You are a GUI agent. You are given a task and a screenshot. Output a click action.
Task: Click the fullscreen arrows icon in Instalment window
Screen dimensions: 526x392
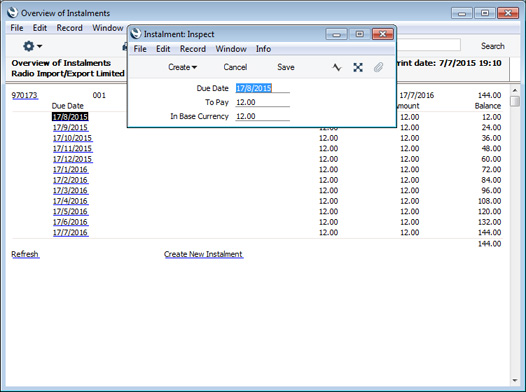click(x=358, y=67)
